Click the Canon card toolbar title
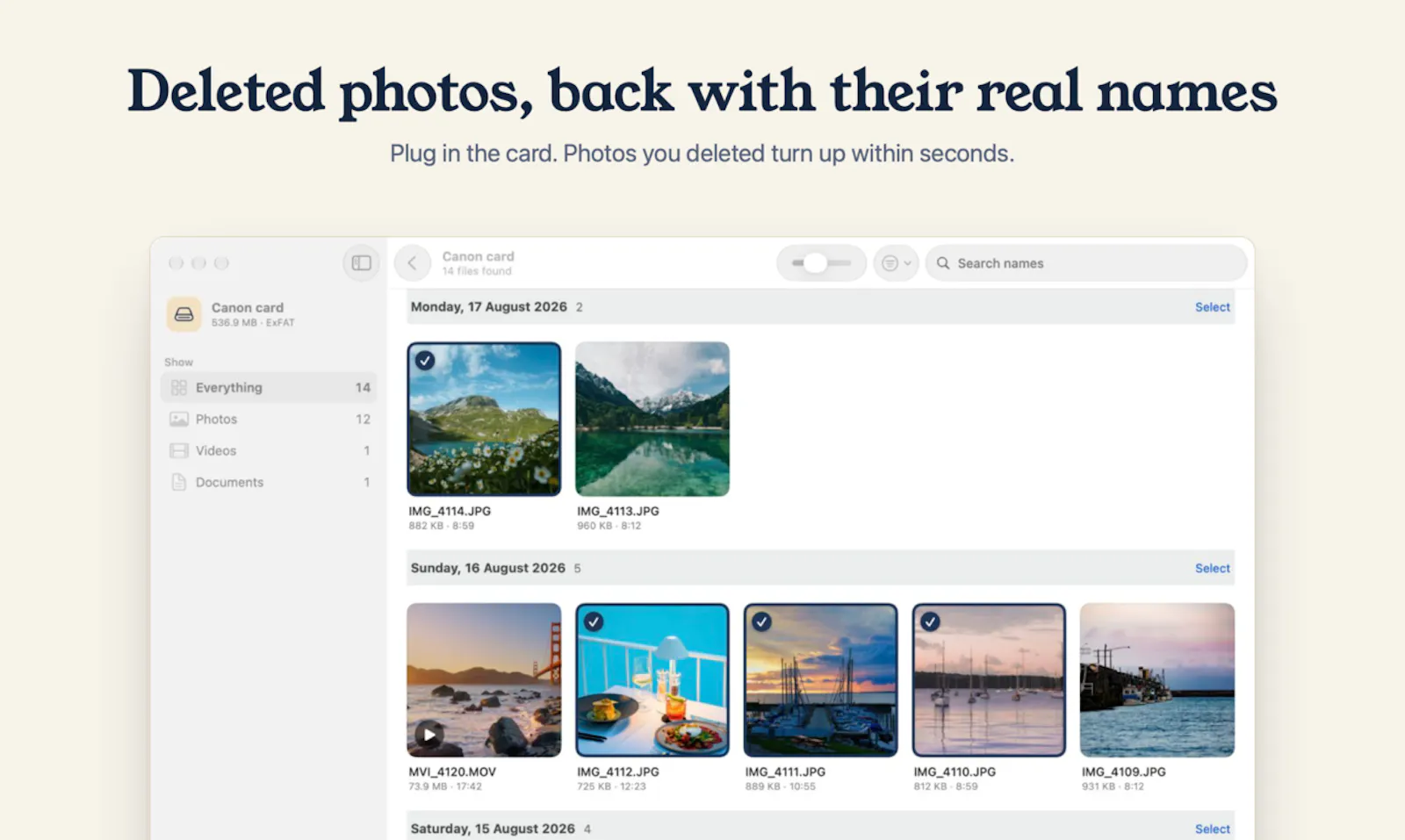Viewport: 1405px width, 840px height. 478,256
